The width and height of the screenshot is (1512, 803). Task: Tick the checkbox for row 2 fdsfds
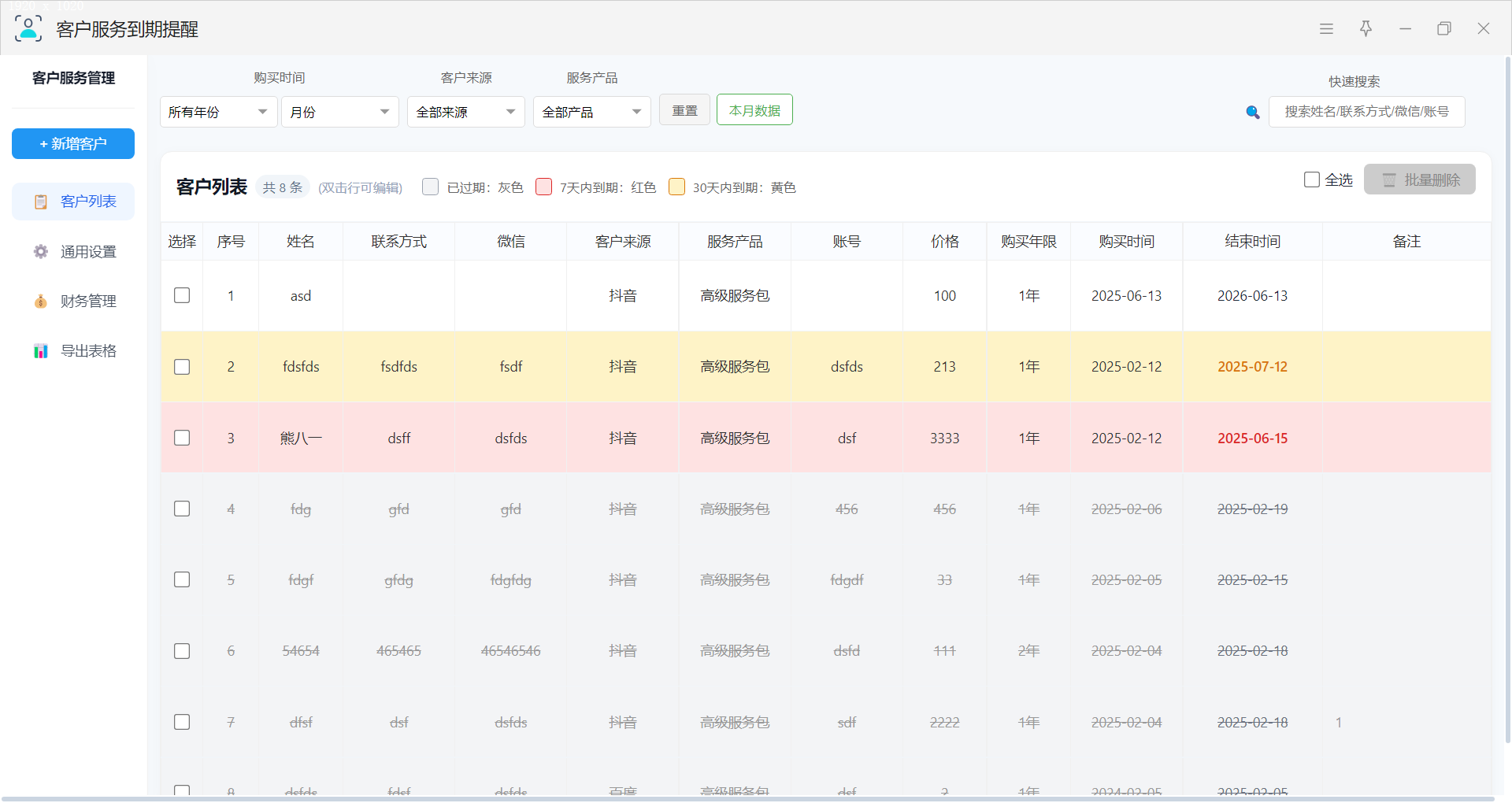[182, 367]
